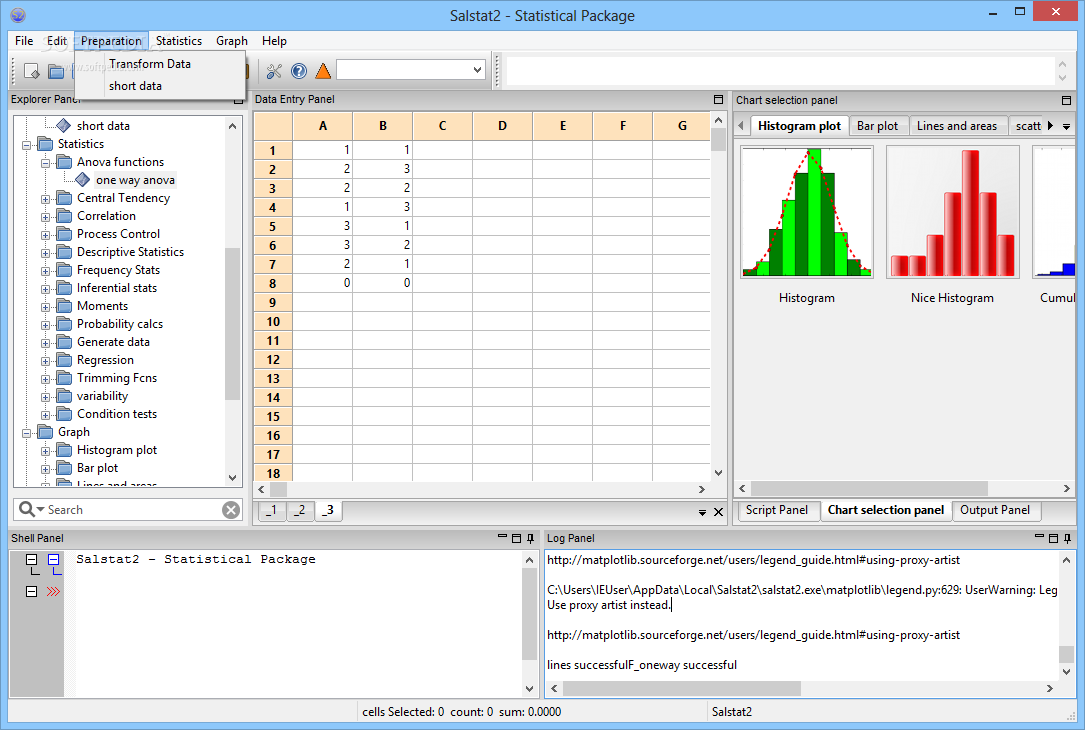Click the Log Panel horizontal scrollbar
This screenshot has width=1085, height=730.
[682, 688]
